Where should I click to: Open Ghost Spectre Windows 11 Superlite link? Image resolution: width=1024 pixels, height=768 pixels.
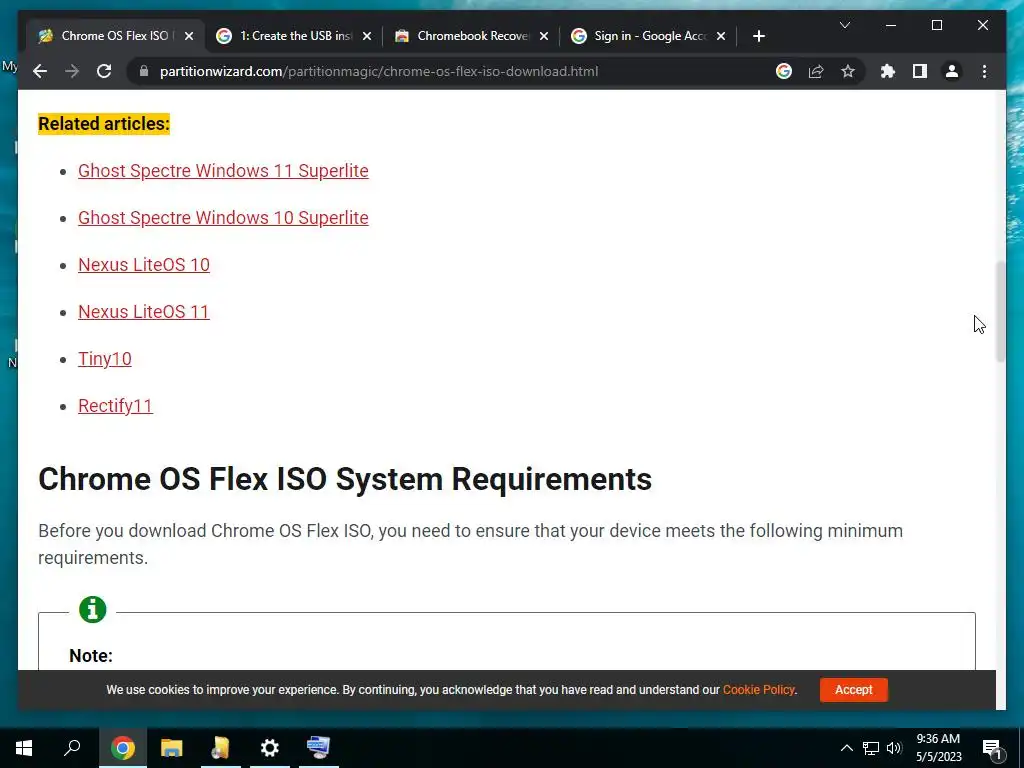click(x=223, y=170)
